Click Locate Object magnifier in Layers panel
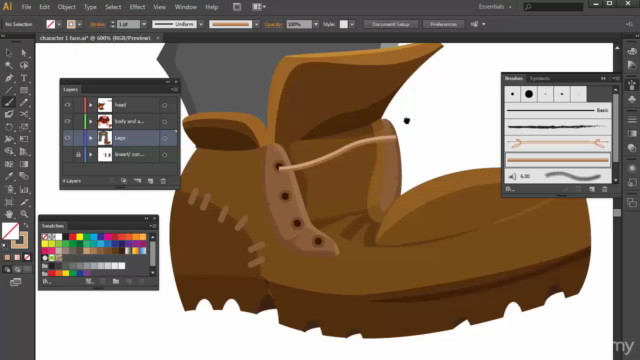This screenshot has height=360, width=640. coord(111,181)
